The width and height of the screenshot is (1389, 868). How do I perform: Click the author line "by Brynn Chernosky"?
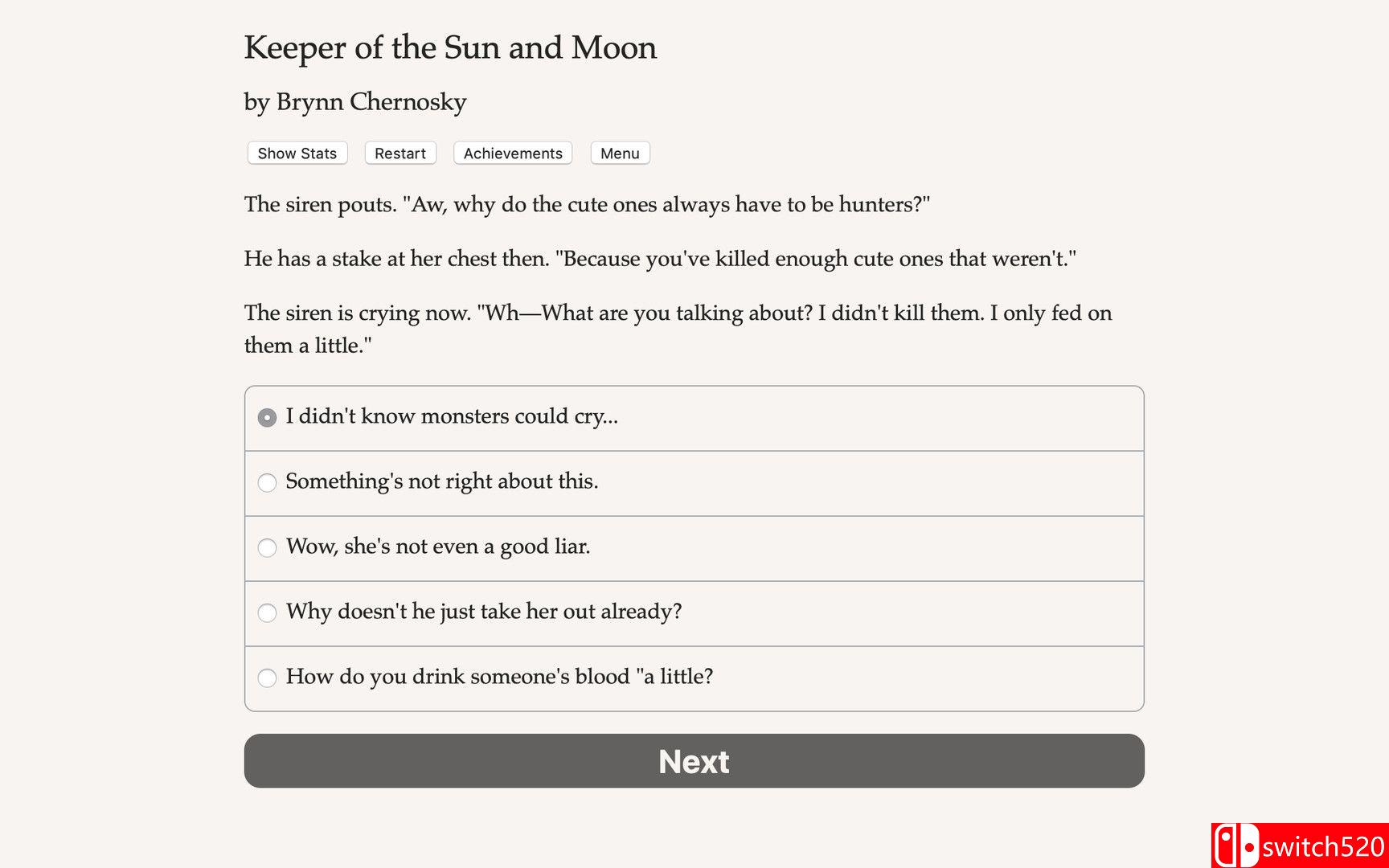[354, 102]
